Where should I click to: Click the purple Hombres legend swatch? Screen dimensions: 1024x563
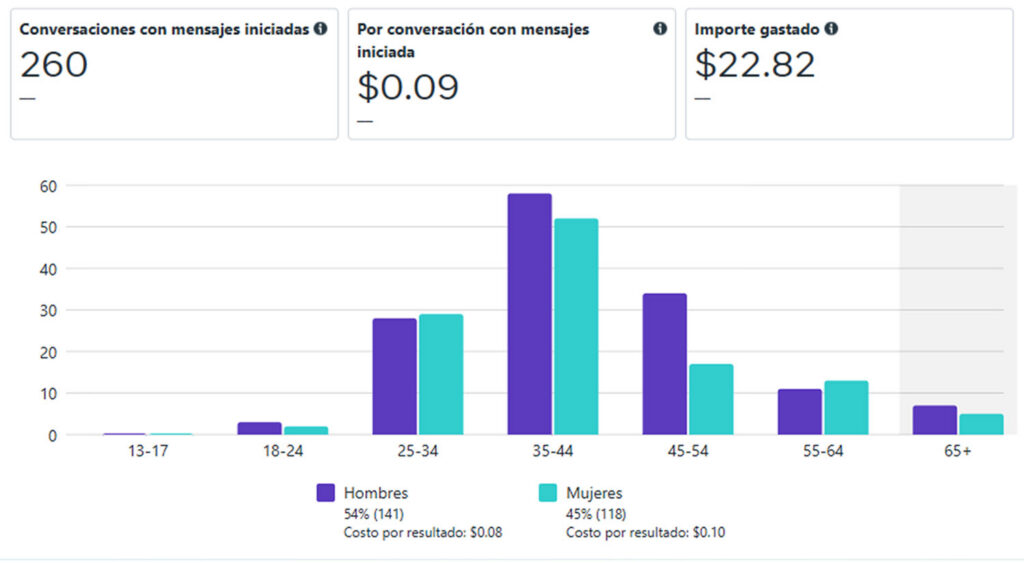(325, 492)
